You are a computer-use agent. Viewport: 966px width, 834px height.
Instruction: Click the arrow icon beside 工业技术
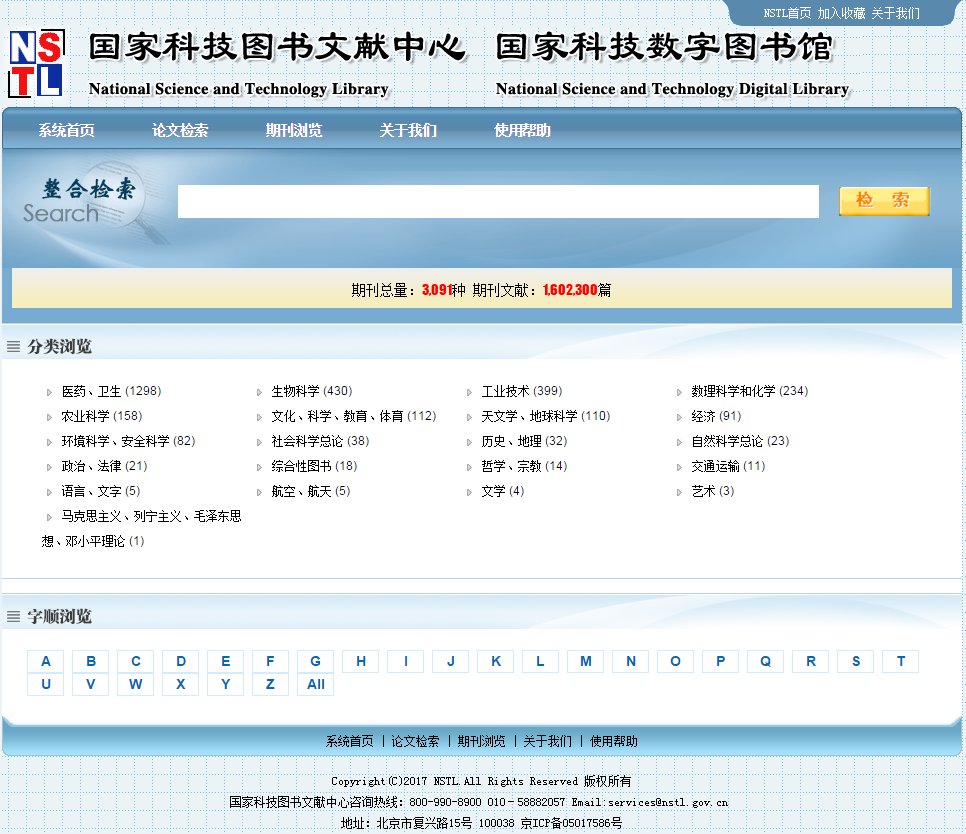[x=470, y=392]
